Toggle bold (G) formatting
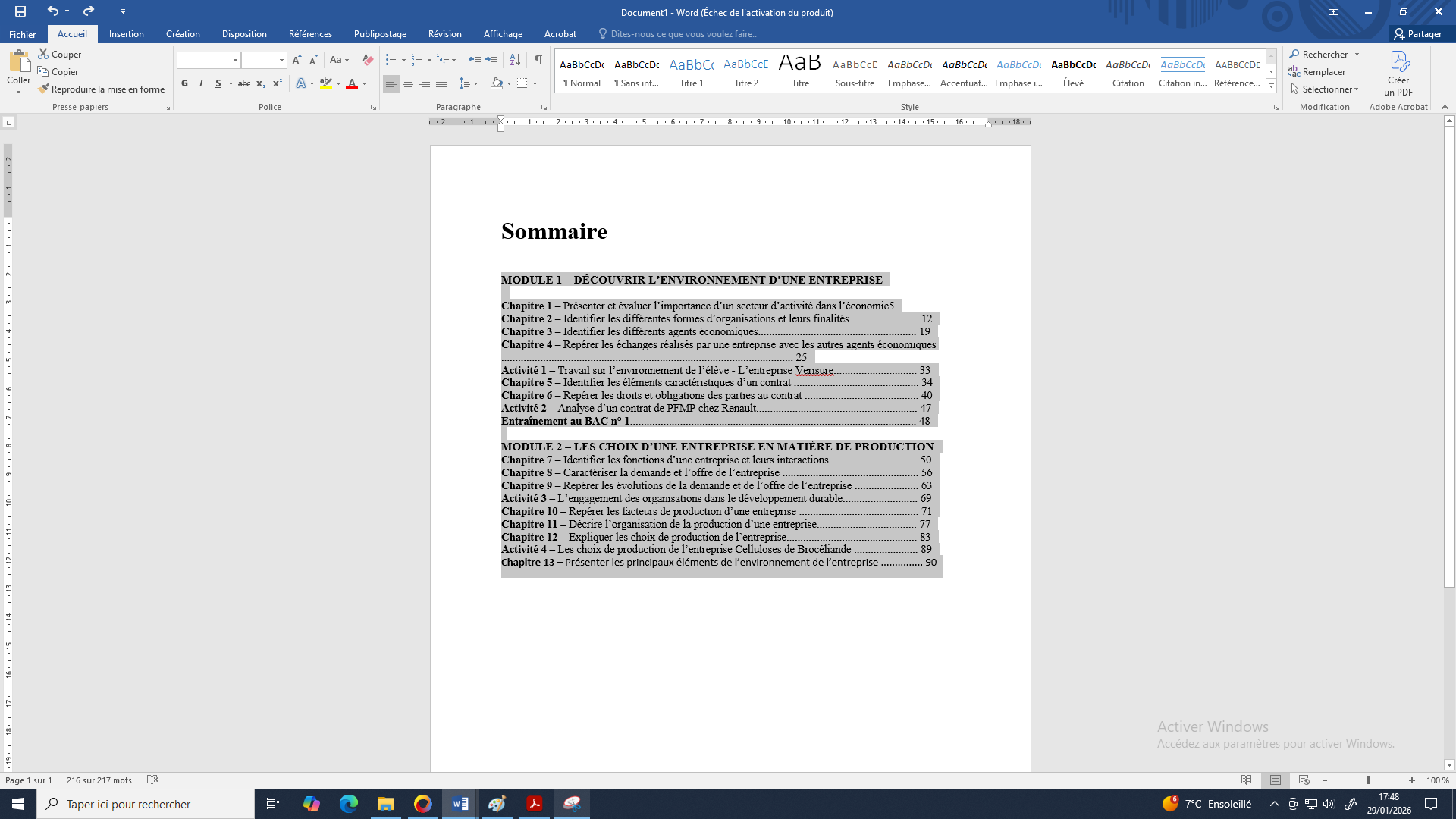This screenshot has width=1456, height=819. [x=184, y=83]
